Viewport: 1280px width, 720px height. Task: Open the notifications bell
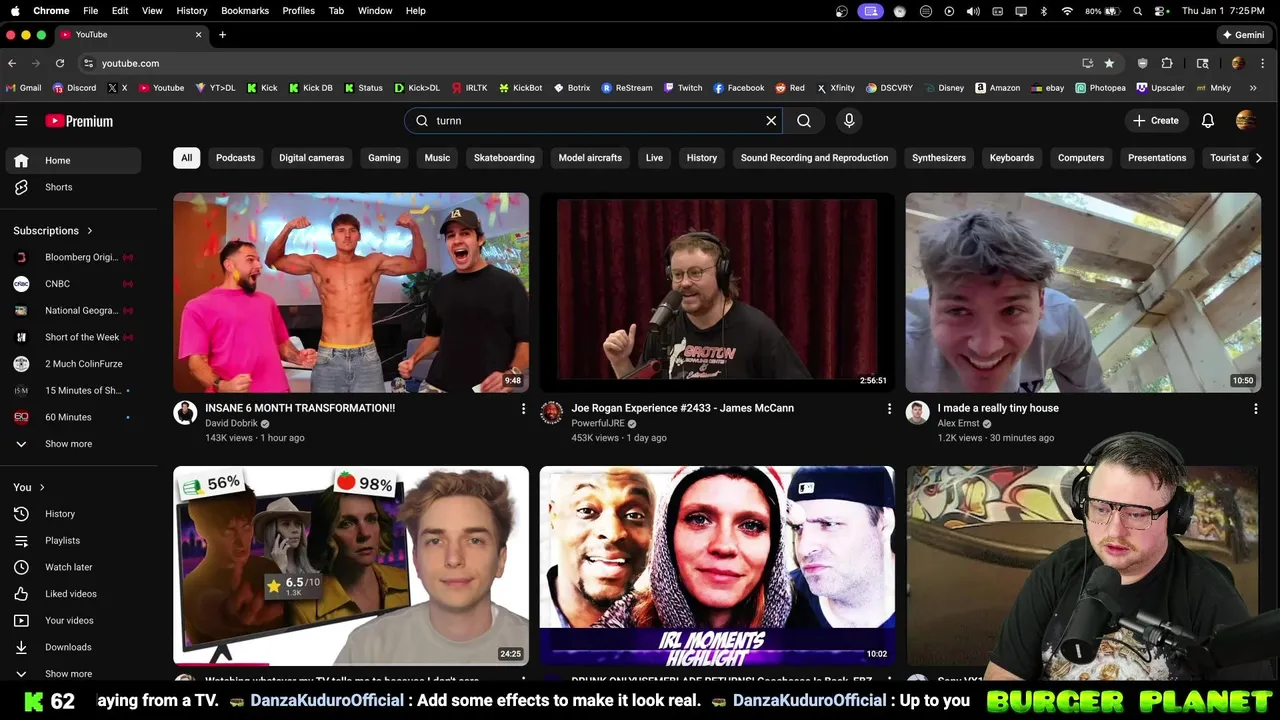pyautogui.click(x=1208, y=121)
